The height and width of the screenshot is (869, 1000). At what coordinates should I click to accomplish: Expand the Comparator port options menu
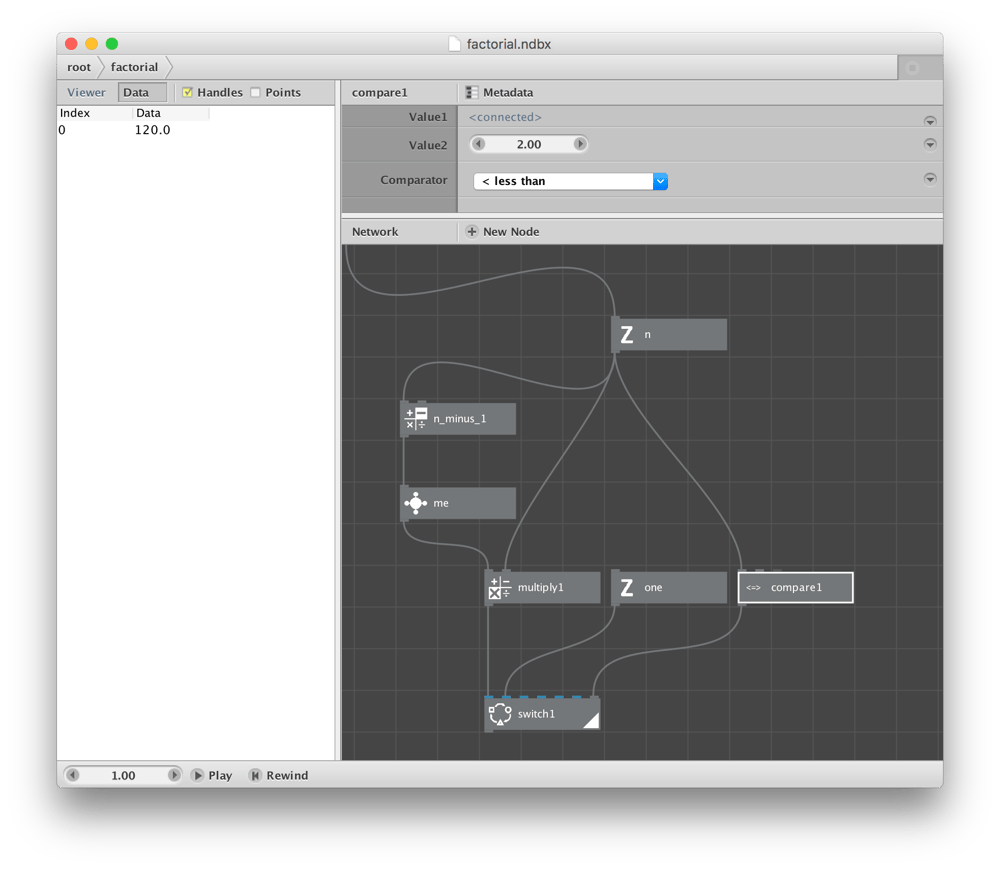[930, 179]
